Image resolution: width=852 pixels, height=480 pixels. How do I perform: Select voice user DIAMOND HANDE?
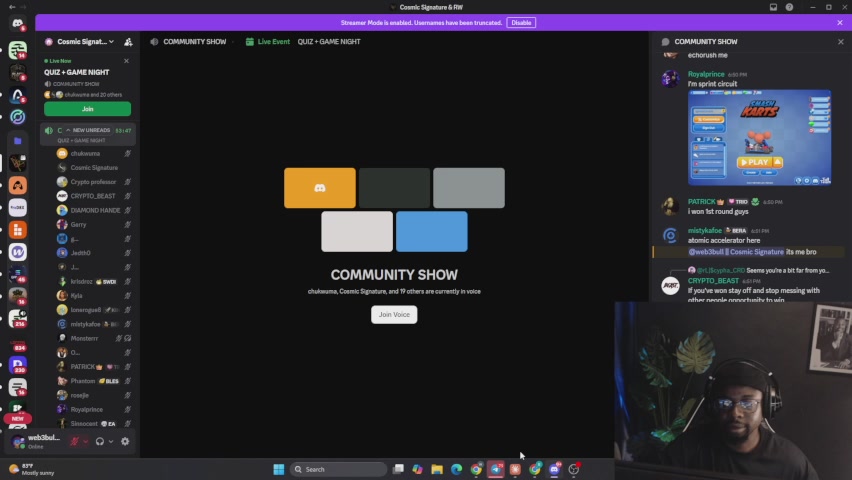(95, 210)
